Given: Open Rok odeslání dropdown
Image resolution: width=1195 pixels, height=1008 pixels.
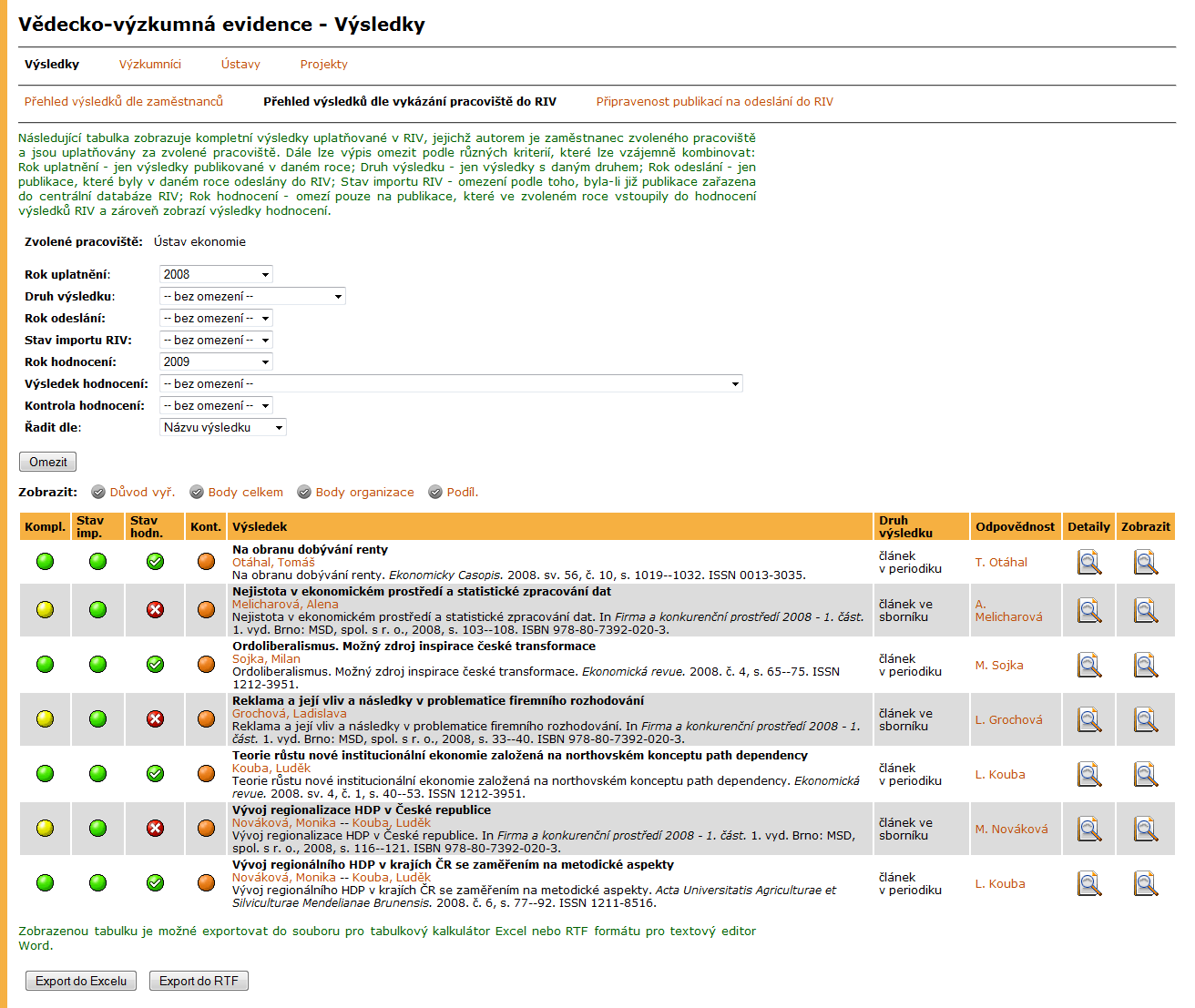Looking at the screenshot, I should 216,318.
